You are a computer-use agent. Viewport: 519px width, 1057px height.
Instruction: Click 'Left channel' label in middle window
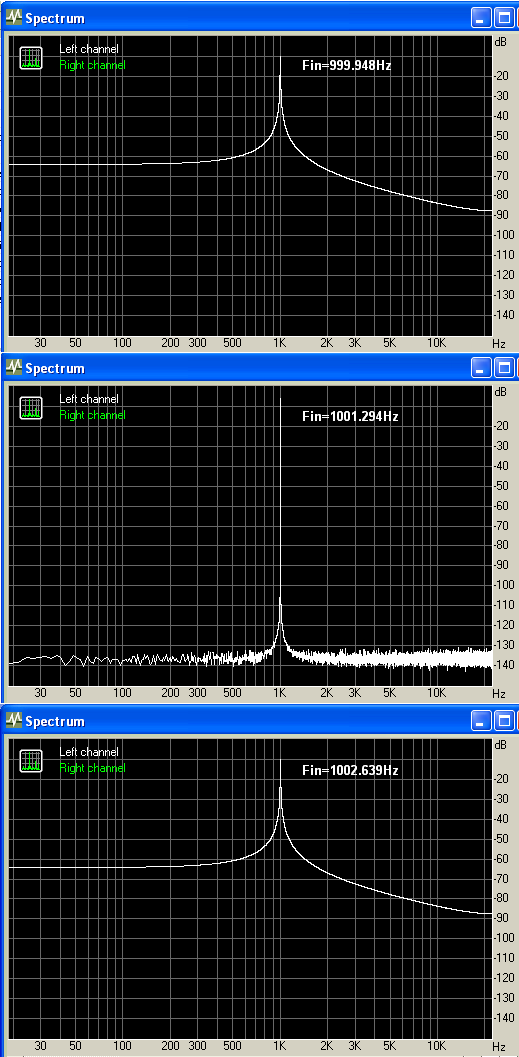pos(89,399)
